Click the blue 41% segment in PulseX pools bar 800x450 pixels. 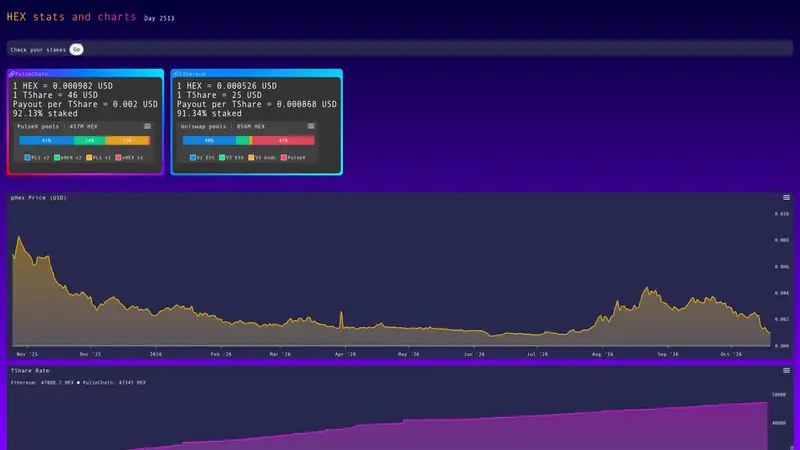coord(46,140)
